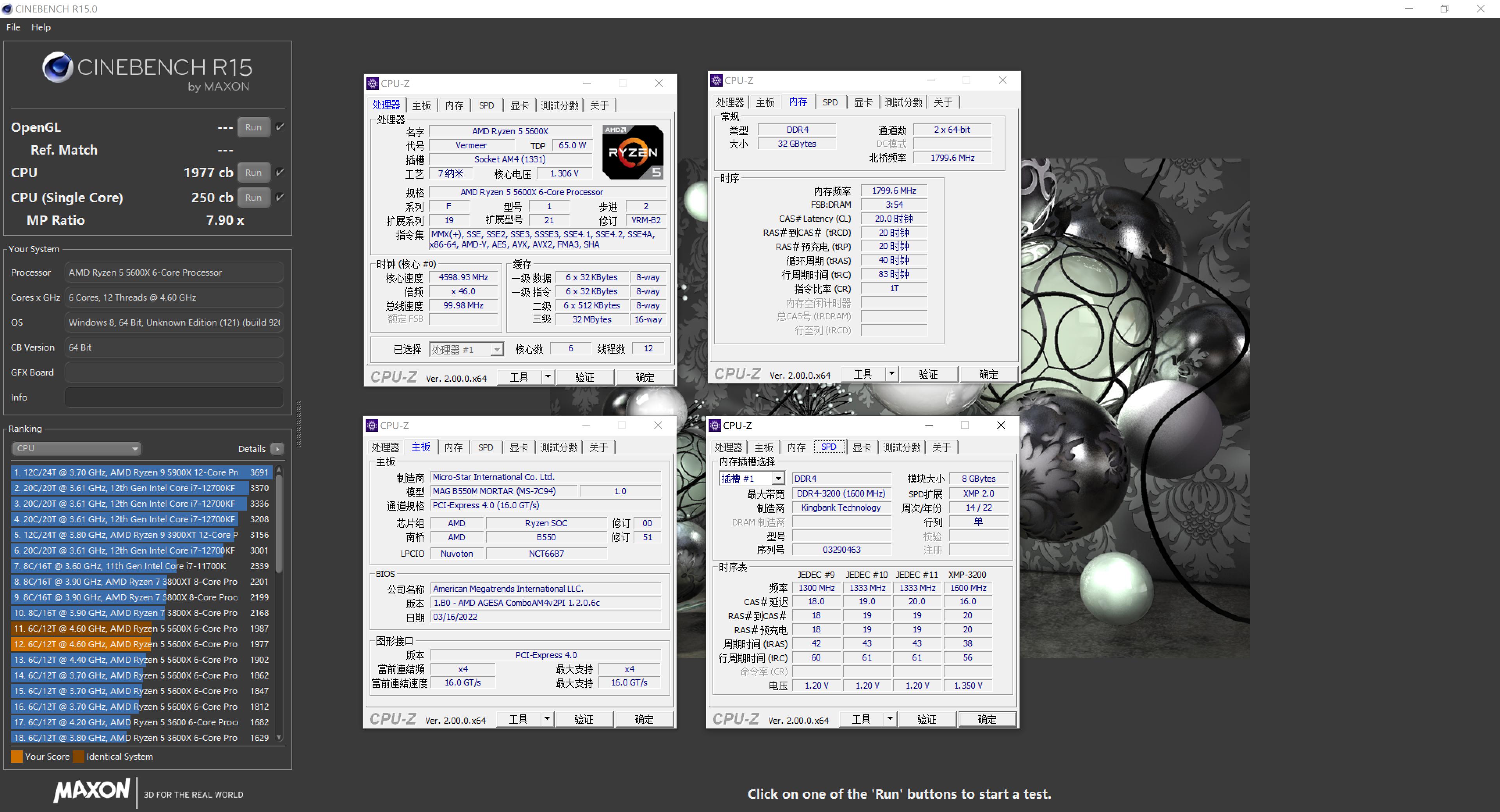Click the Details arrow icon in Ranking
The height and width of the screenshot is (812, 1500).
(277, 449)
